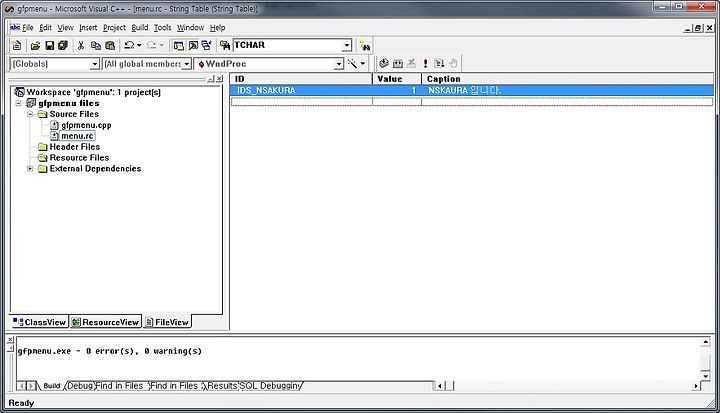Screen dimensions: 720x413
Task: Open the Window menu
Action: 190,28
